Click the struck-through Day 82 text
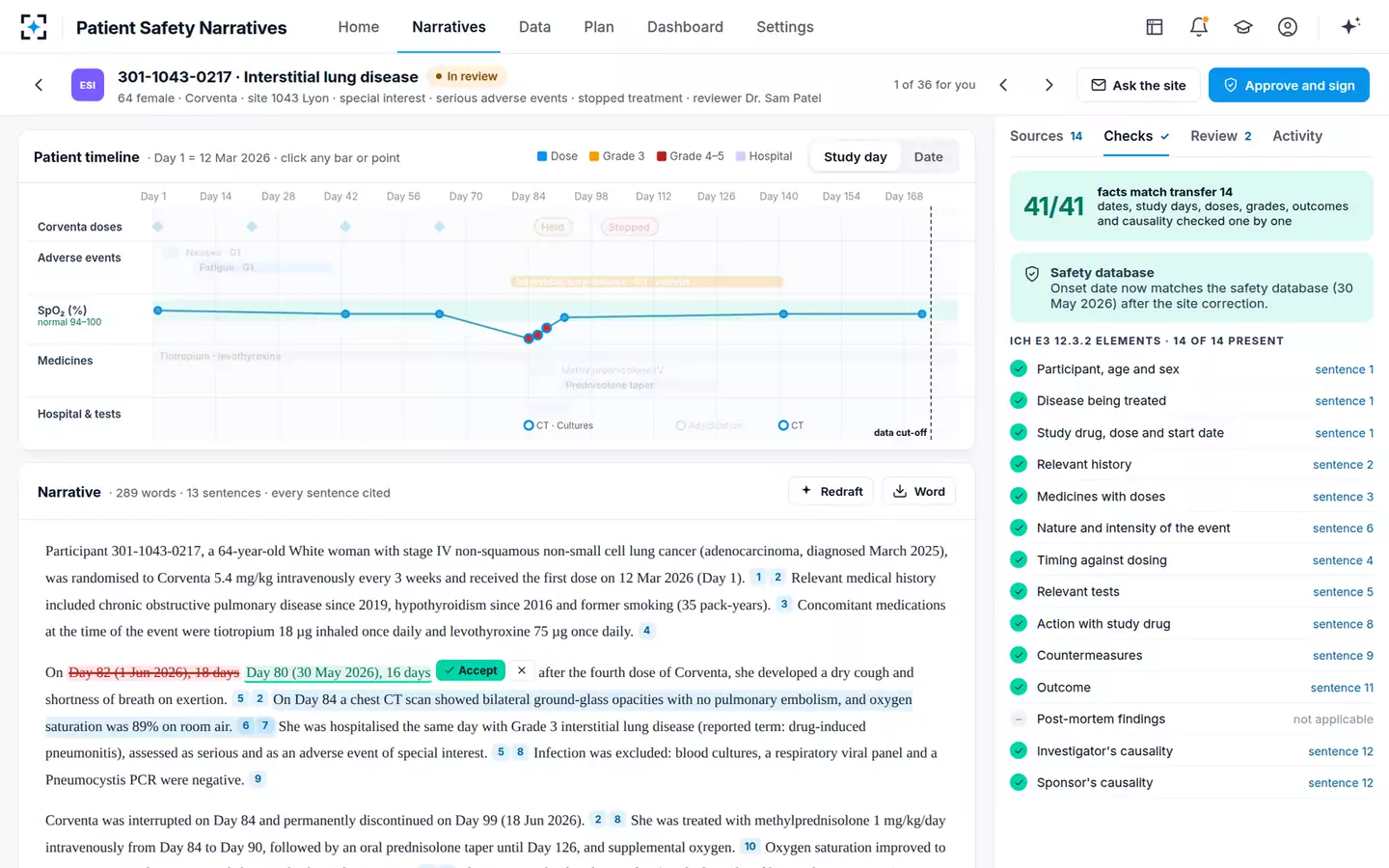This screenshot has height=868, width=1389. 153,672
